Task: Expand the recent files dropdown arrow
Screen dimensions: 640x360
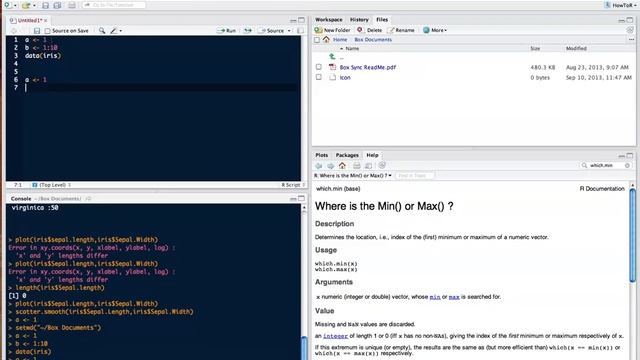Action: (x=34, y=6)
